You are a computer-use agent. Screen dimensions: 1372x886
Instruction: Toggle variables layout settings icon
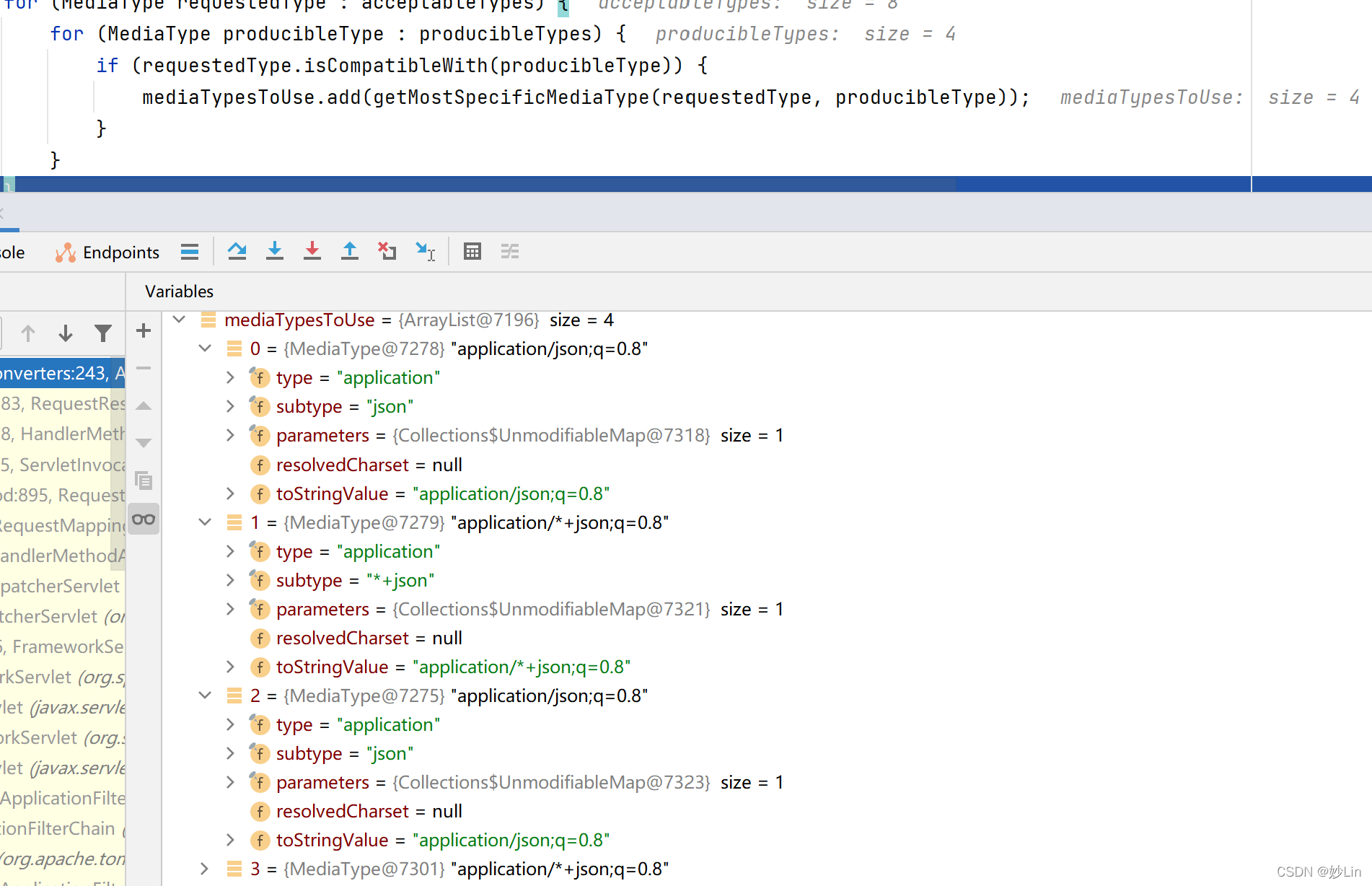[510, 251]
